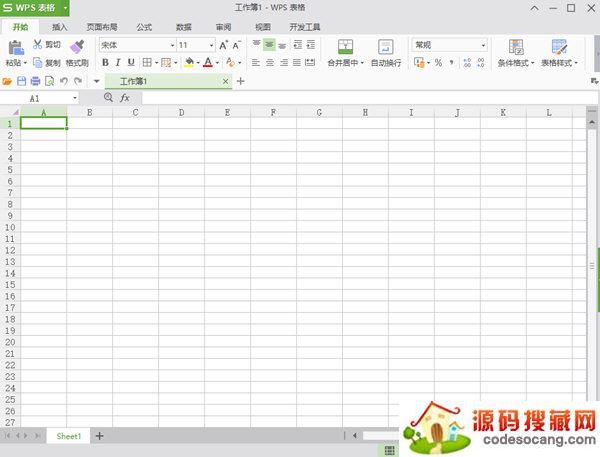600x457 pixels.
Task: Toggle underline formatting
Action: point(131,62)
